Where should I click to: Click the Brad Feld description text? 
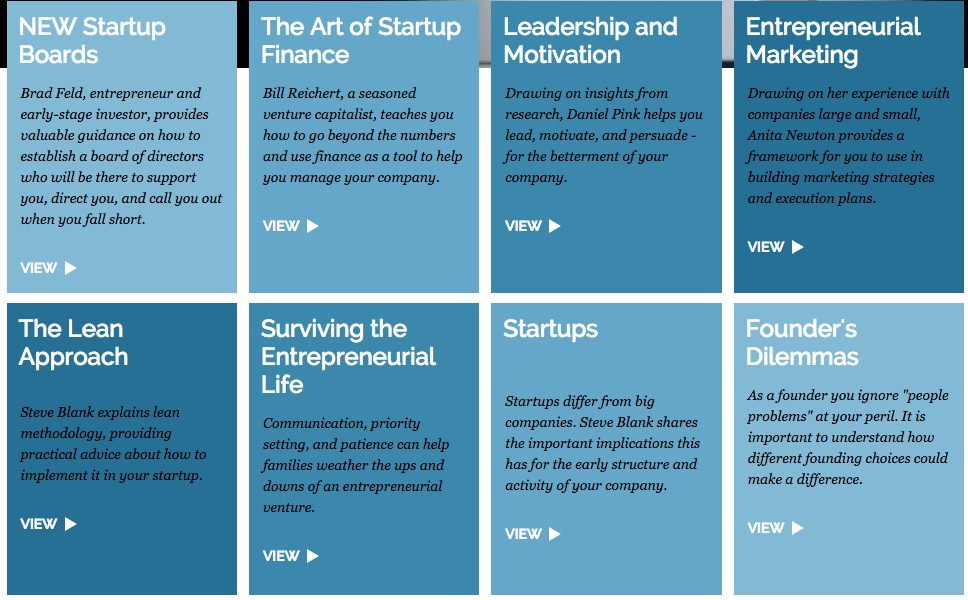[121, 156]
